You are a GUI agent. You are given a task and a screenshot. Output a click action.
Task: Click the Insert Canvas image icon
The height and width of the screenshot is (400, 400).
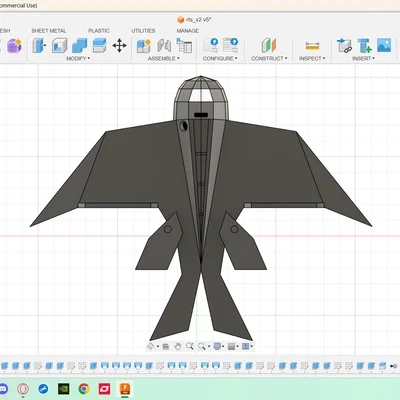[384, 45]
